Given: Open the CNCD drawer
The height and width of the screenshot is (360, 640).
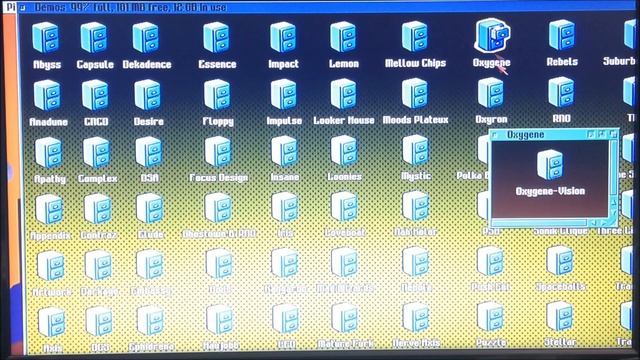Looking at the screenshot, I should pos(96,96).
